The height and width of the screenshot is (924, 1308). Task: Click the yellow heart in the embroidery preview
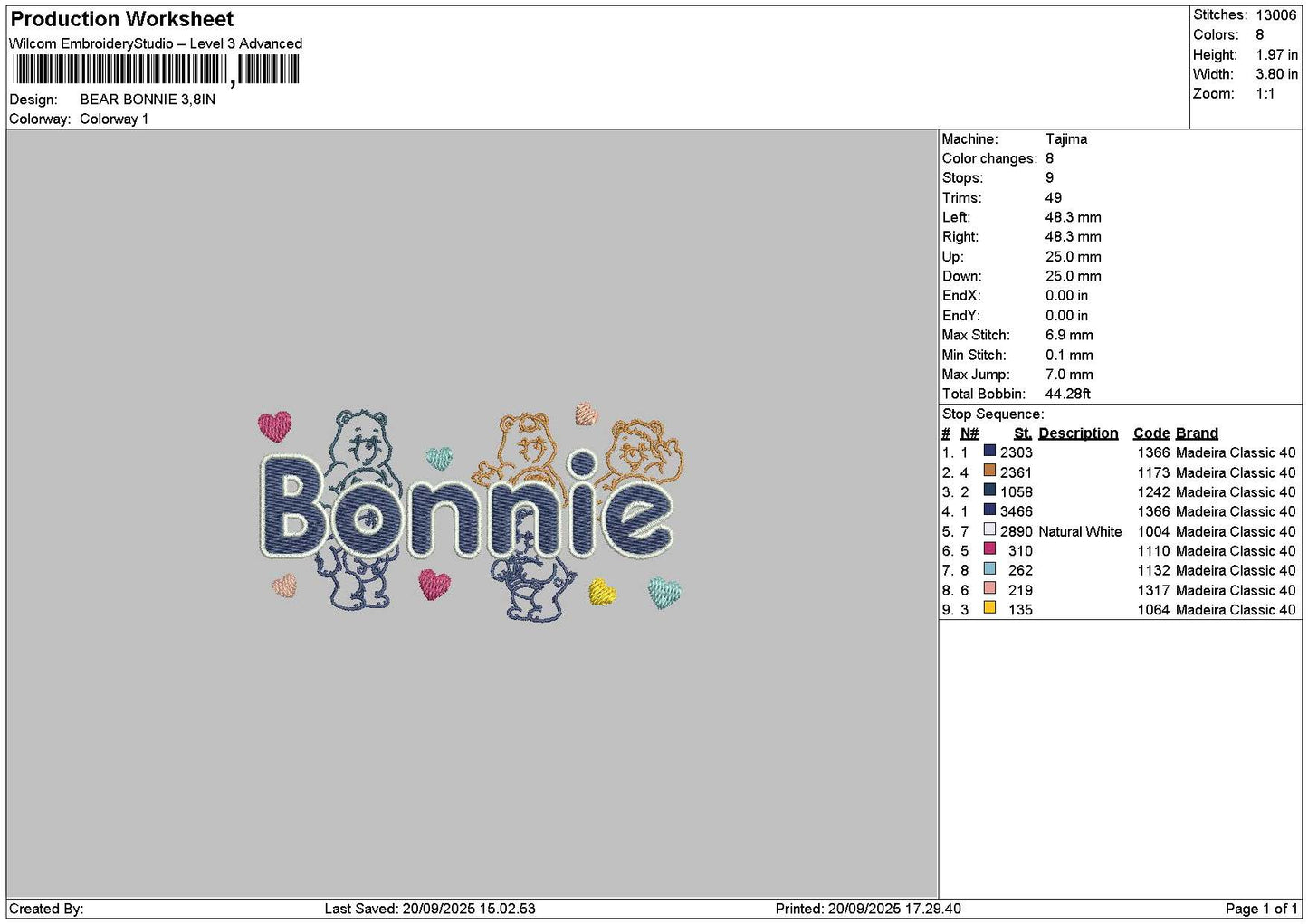coord(602,593)
